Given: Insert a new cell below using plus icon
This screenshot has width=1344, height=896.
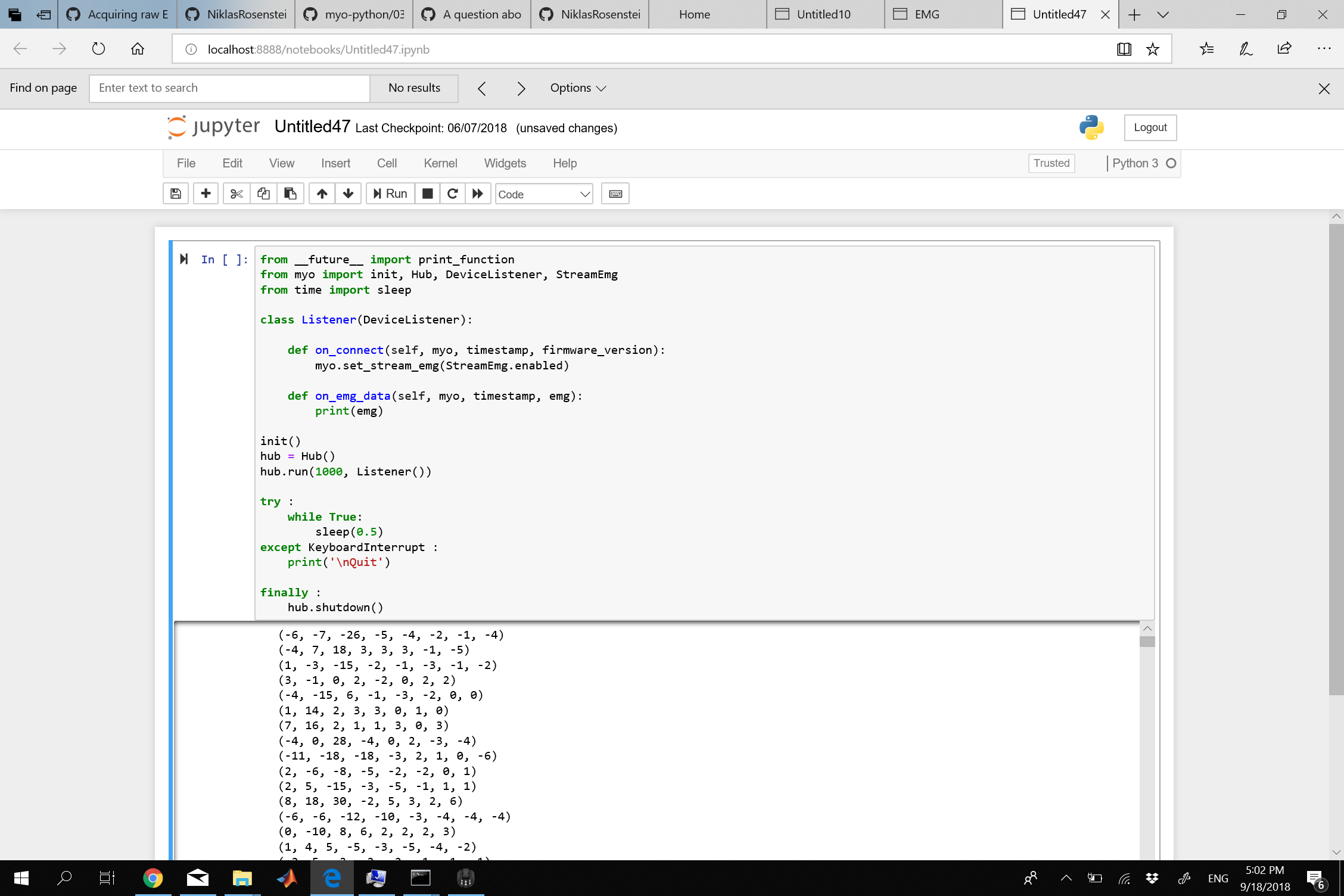Looking at the screenshot, I should 206,193.
